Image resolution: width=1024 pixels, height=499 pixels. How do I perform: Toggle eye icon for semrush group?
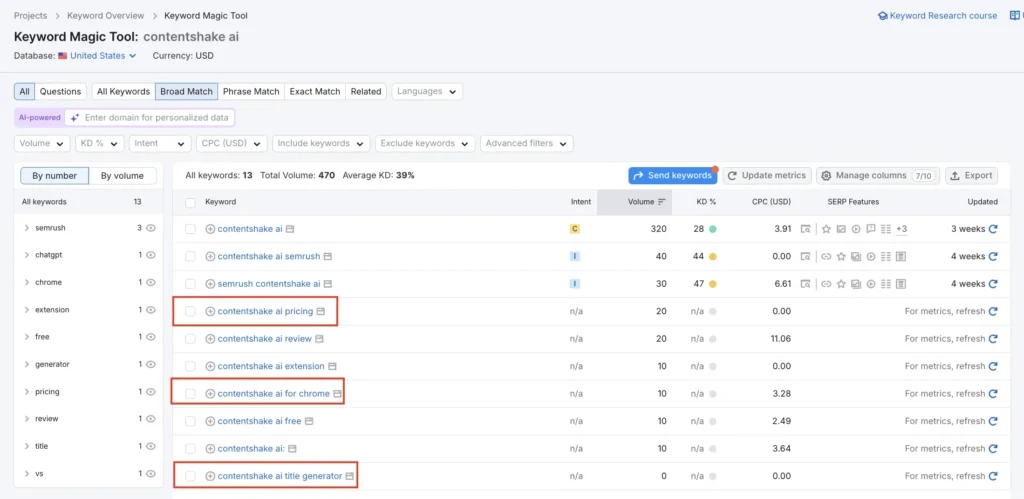tap(151, 228)
